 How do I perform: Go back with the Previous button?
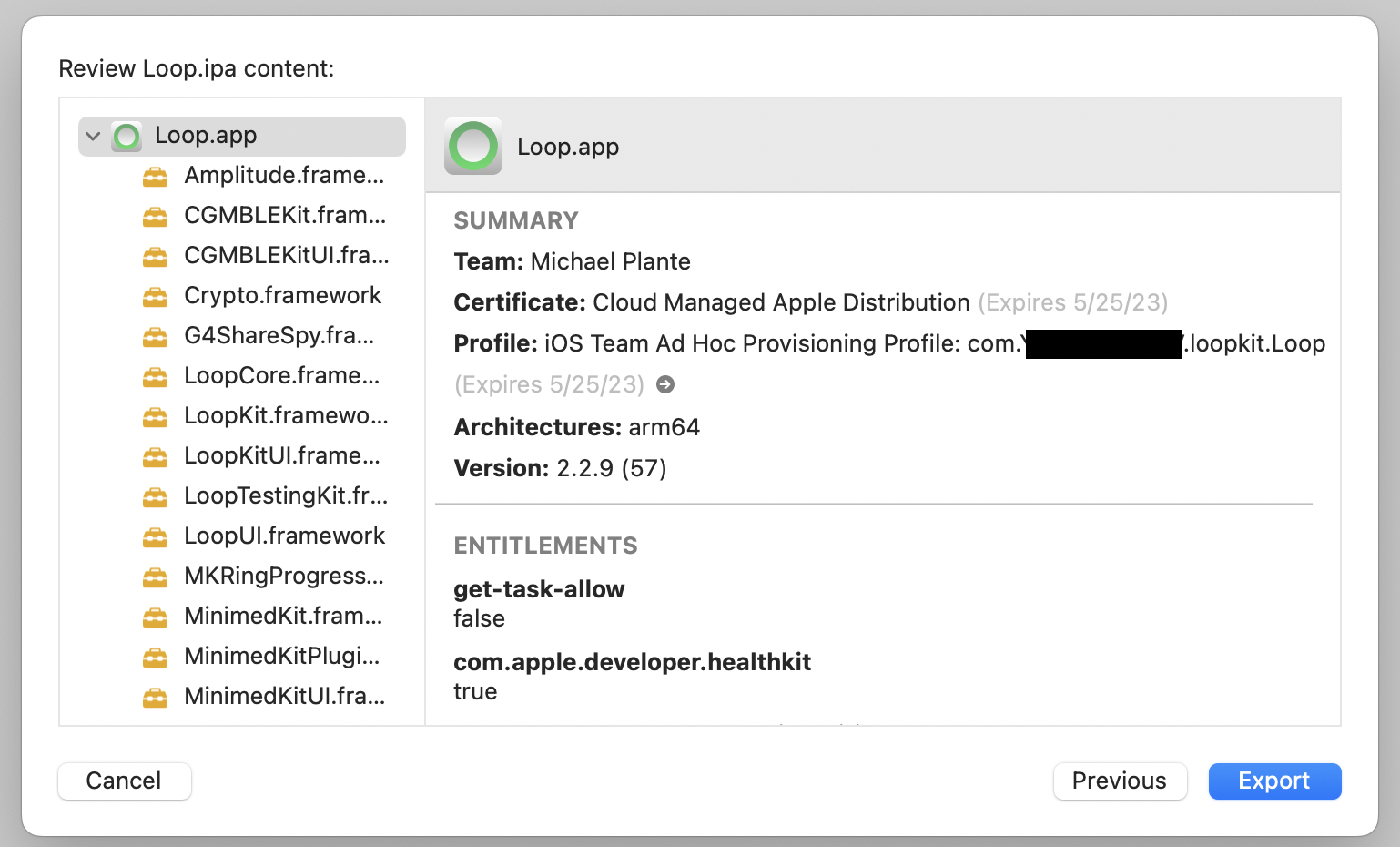coord(1120,781)
